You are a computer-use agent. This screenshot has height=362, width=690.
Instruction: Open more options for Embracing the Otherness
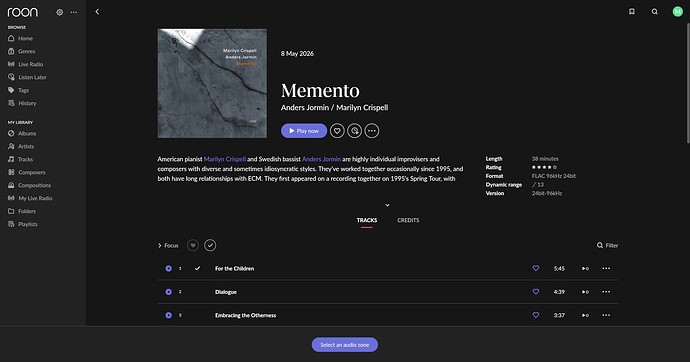click(606, 315)
